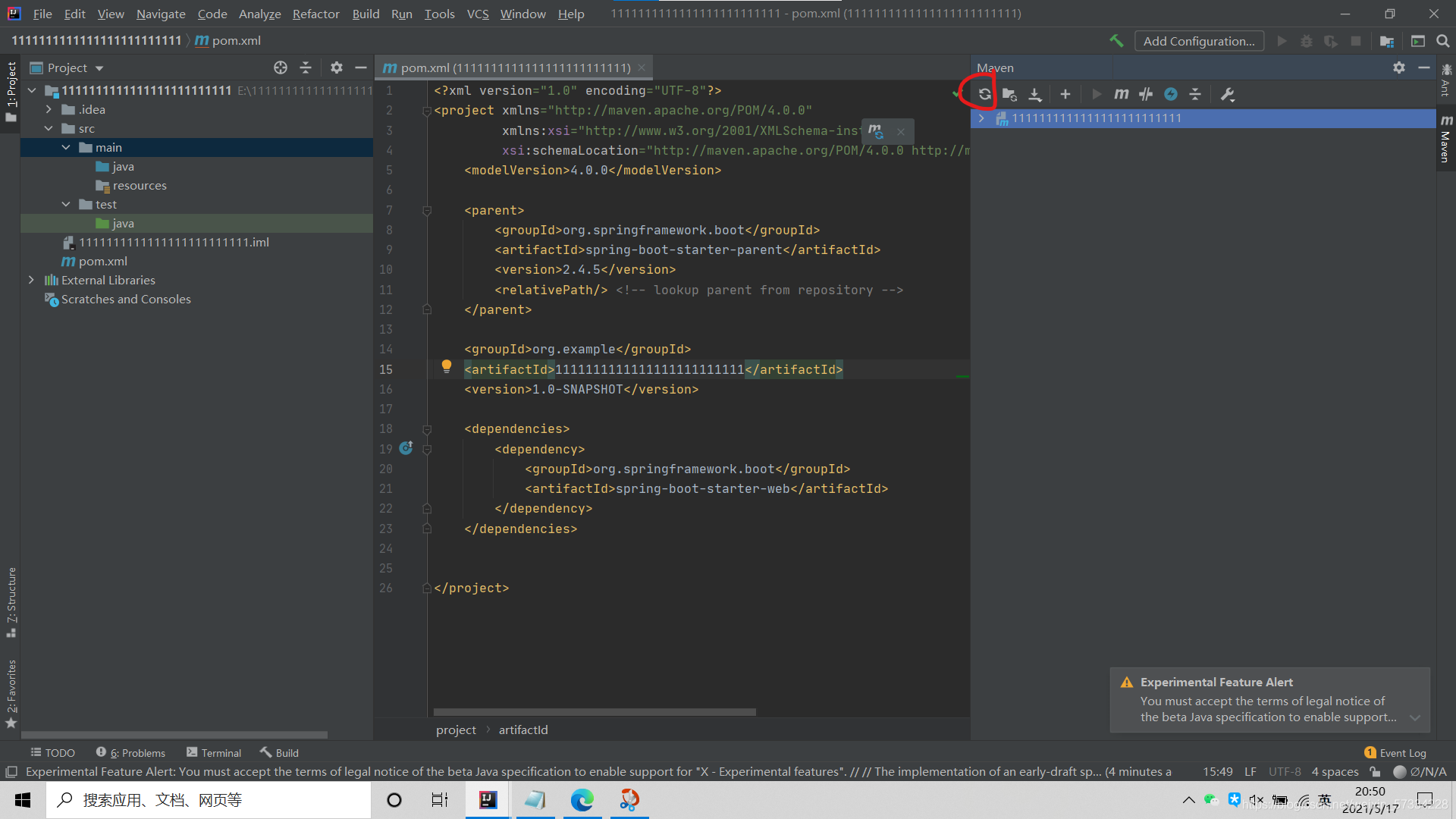Fold the parent tag on line 7
This screenshot has width=1456, height=819.
coord(427,210)
